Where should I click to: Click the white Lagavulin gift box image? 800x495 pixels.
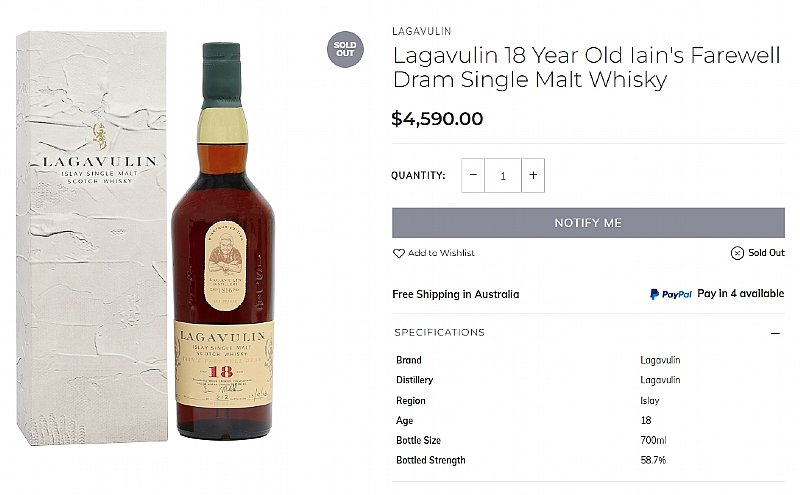[92, 238]
